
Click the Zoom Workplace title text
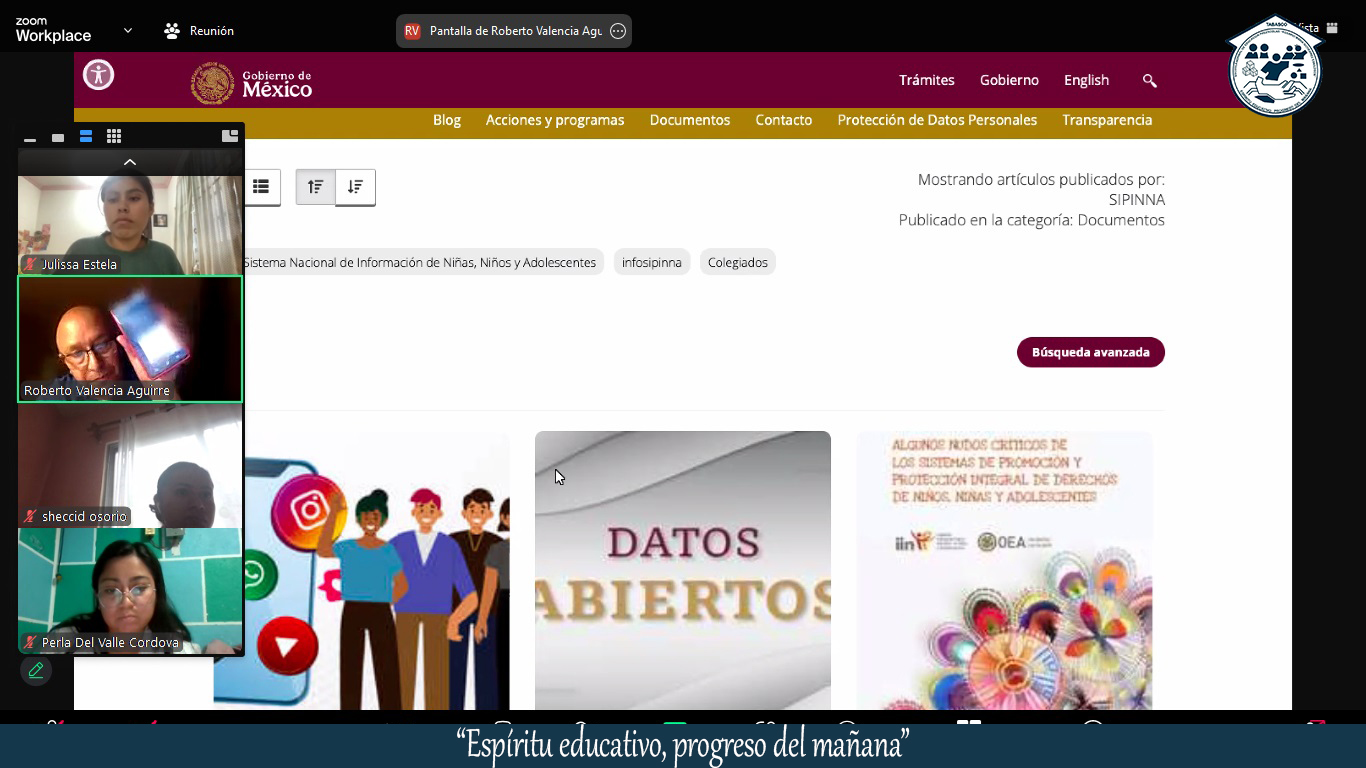[x=53, y=30]
